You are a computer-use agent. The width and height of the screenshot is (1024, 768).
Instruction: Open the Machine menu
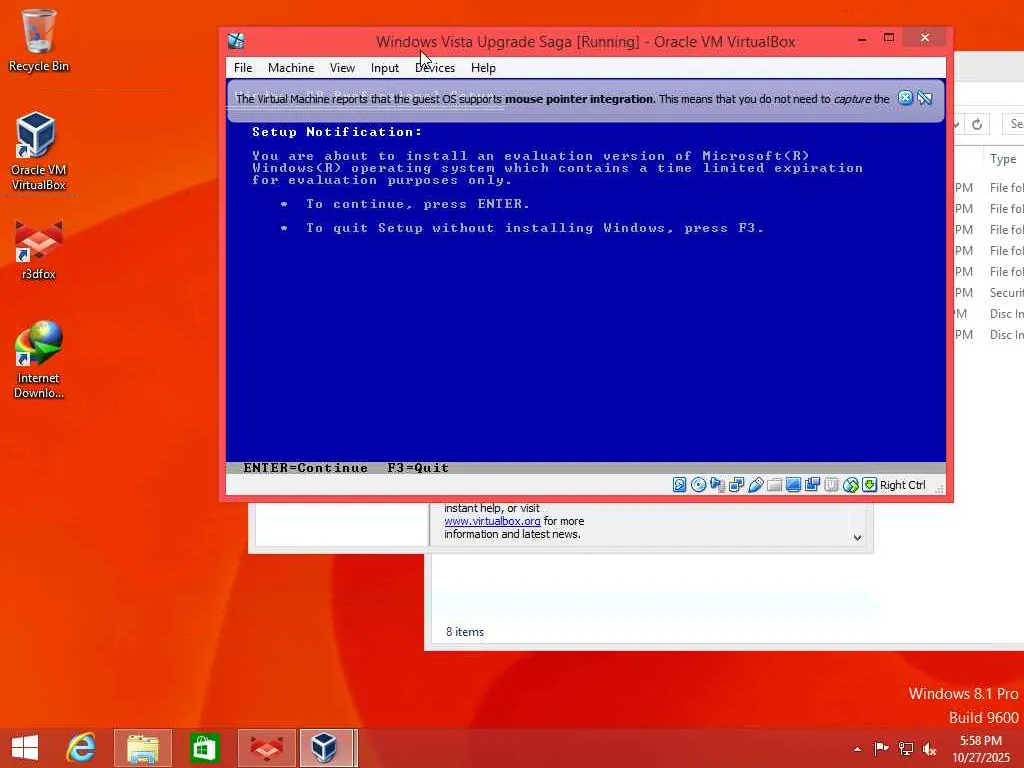[291, 68]
